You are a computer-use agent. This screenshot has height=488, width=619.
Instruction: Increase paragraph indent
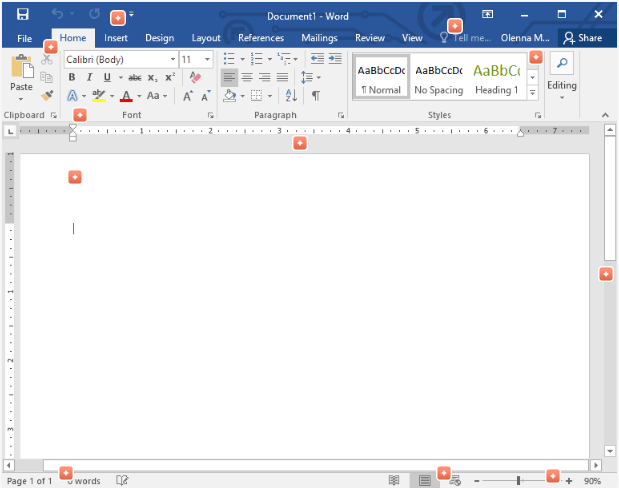point(335,59)
